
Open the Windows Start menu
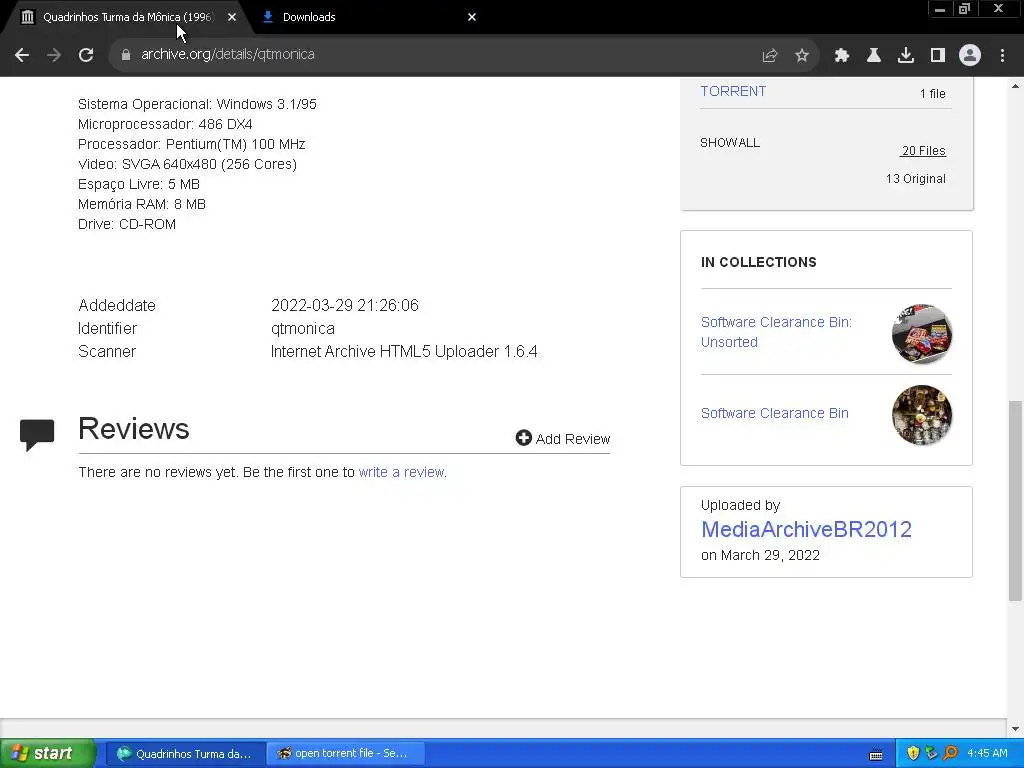(x=47, y=753)
